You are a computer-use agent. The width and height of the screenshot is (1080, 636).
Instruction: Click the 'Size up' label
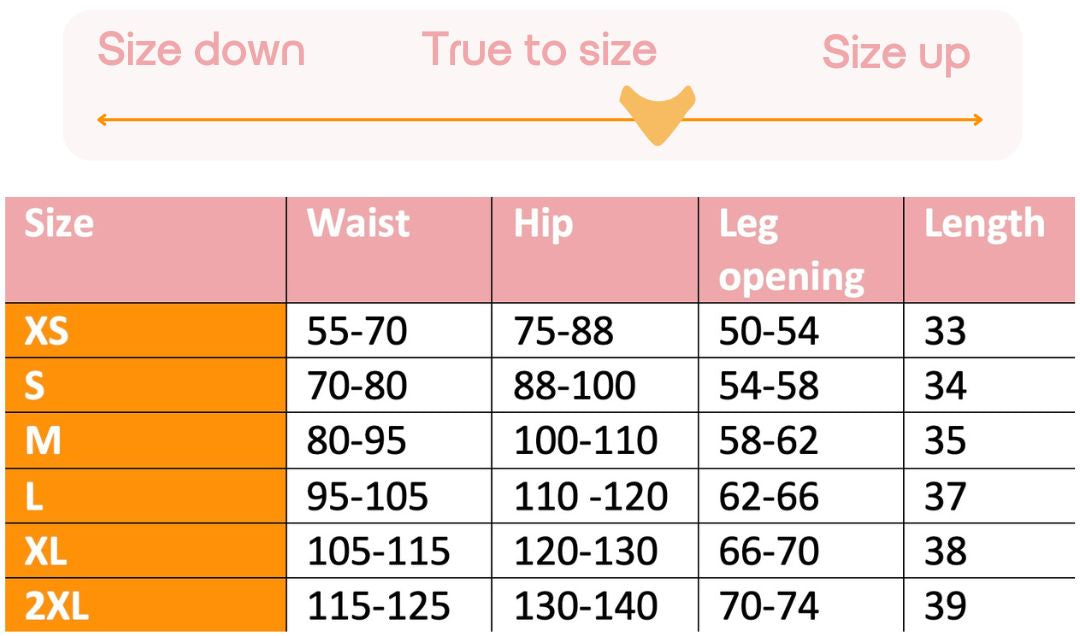[895, 53]
